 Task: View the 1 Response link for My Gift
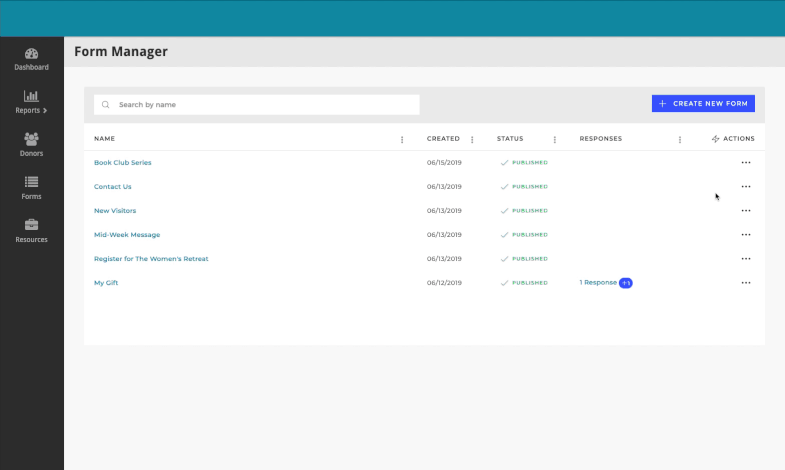pyautogui.click(x=598, y=283)
